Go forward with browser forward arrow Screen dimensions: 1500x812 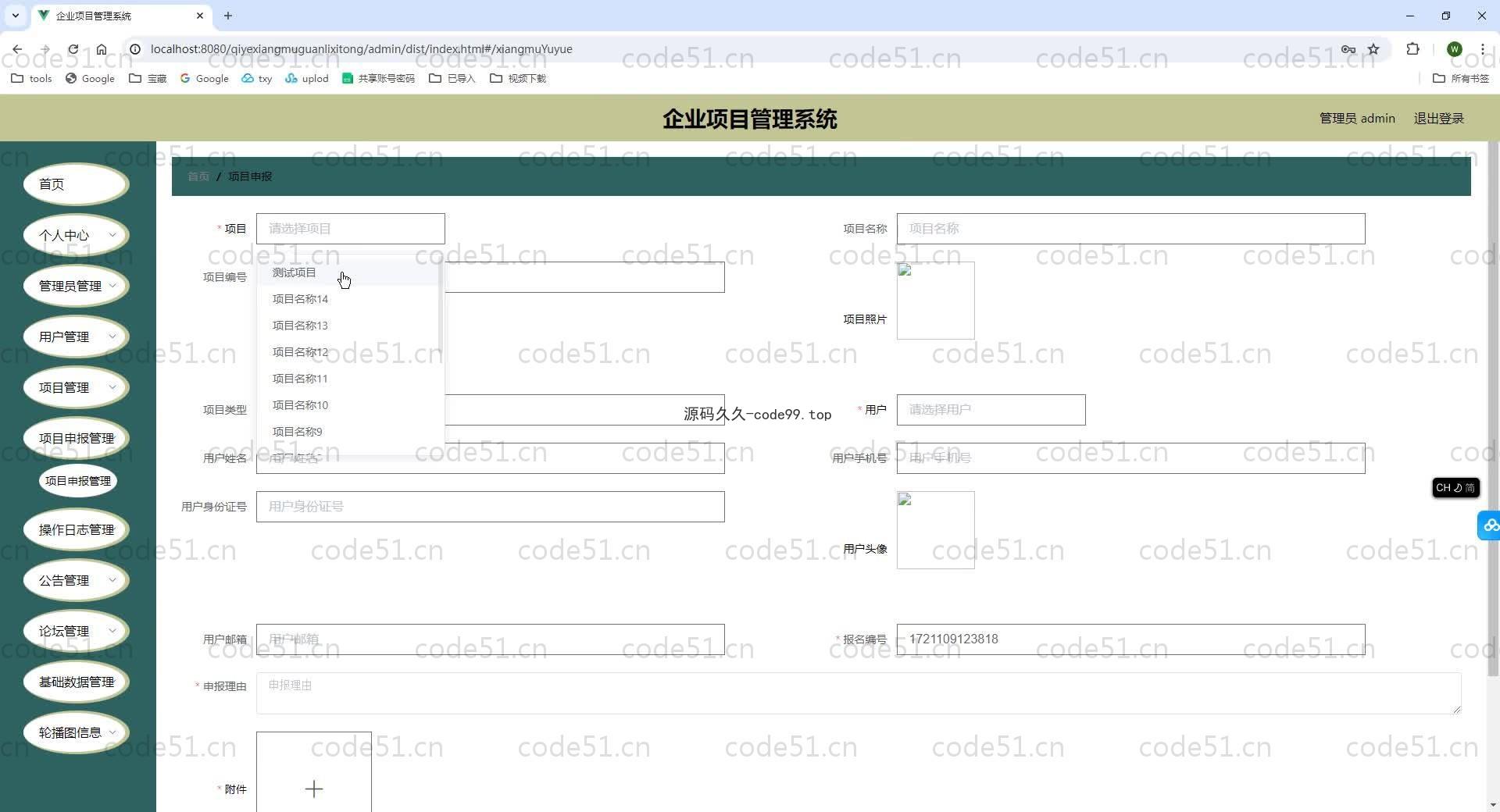45,49
